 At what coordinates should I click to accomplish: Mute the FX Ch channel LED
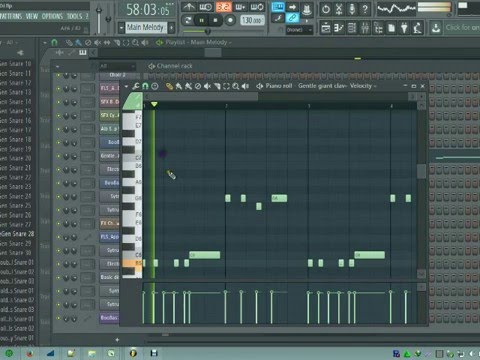click(x=58, y=223)
